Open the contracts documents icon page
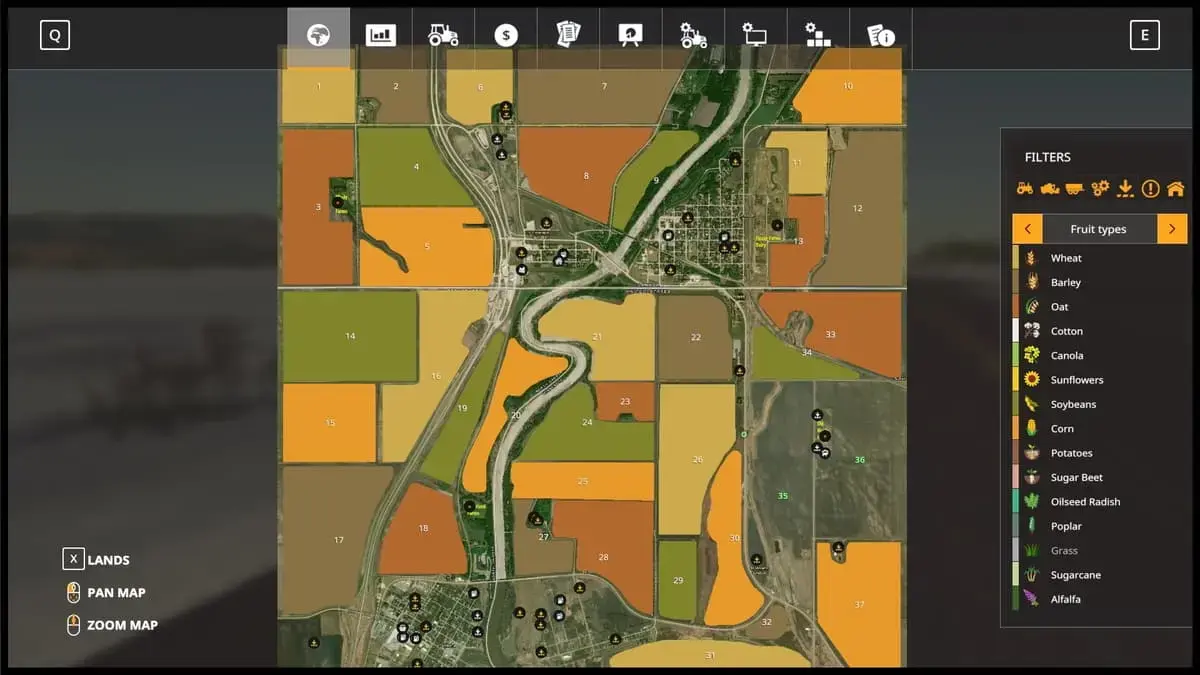1200x675 pixels. (568, 37)
